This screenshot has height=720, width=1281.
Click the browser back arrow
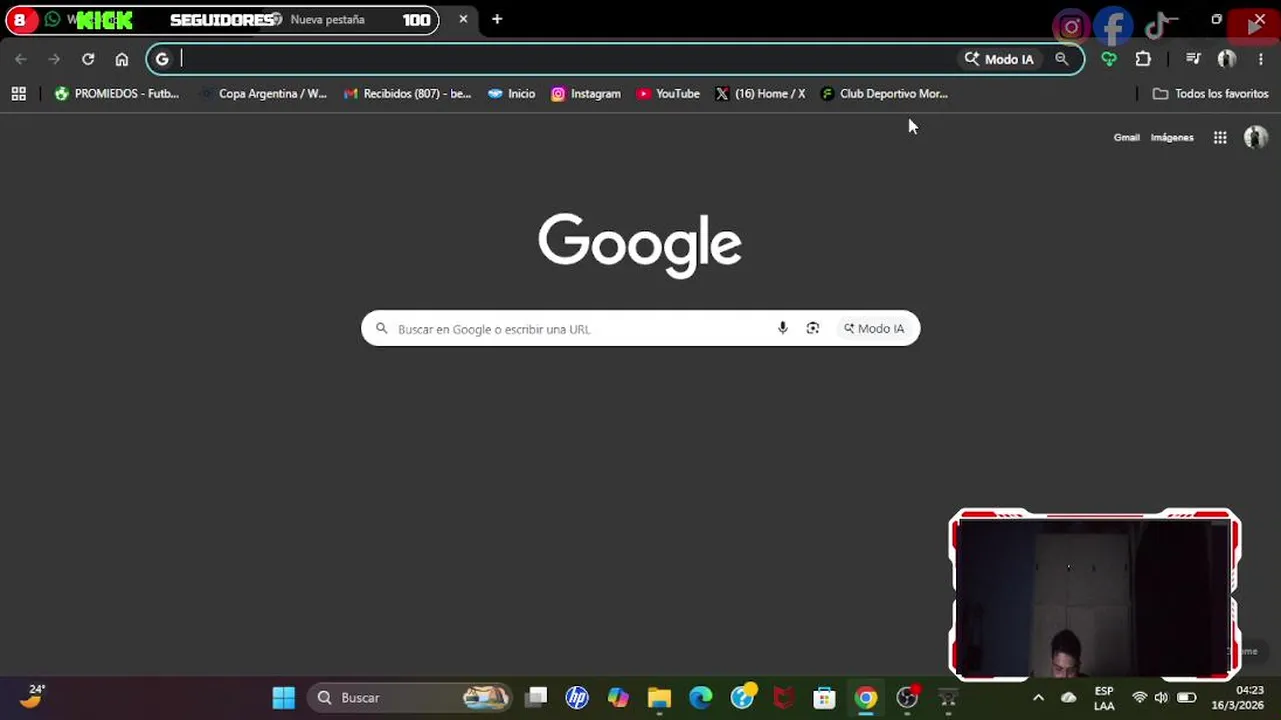click(x=21, y=59)
